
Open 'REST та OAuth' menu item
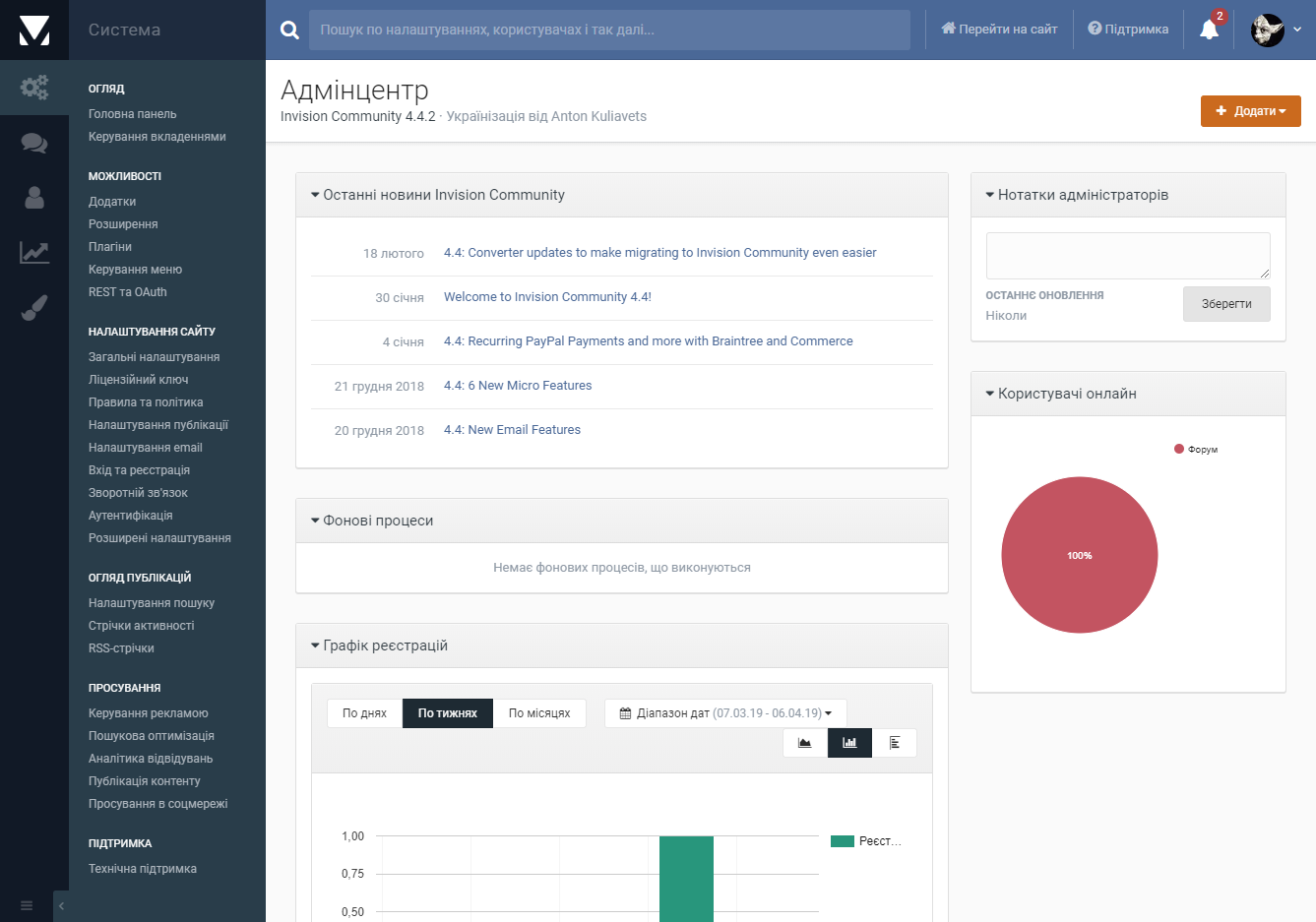[128, 292]
